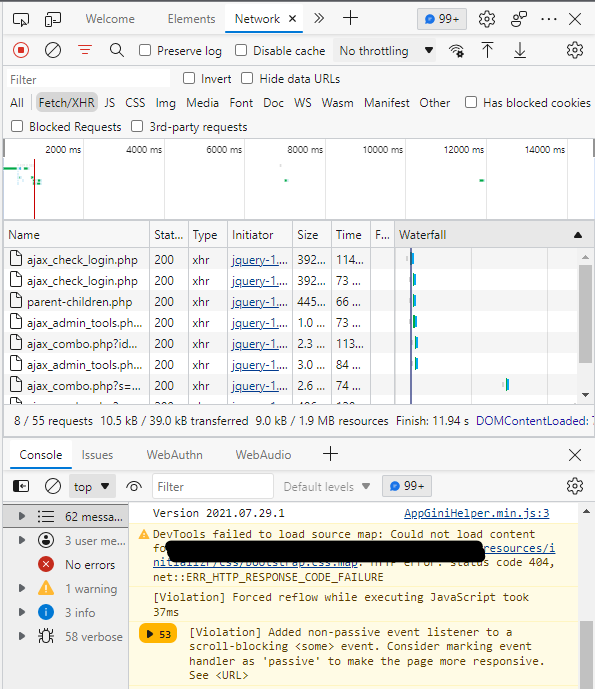The height and width of the screenshot is (689, 595).
Task: Click the Name column header
Action: 76,235
